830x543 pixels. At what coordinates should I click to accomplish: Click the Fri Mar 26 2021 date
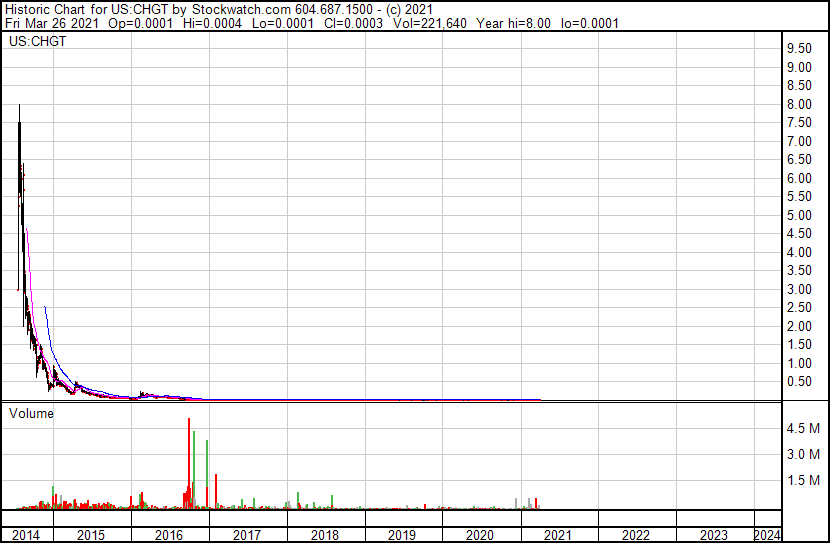tap(51, 23)
